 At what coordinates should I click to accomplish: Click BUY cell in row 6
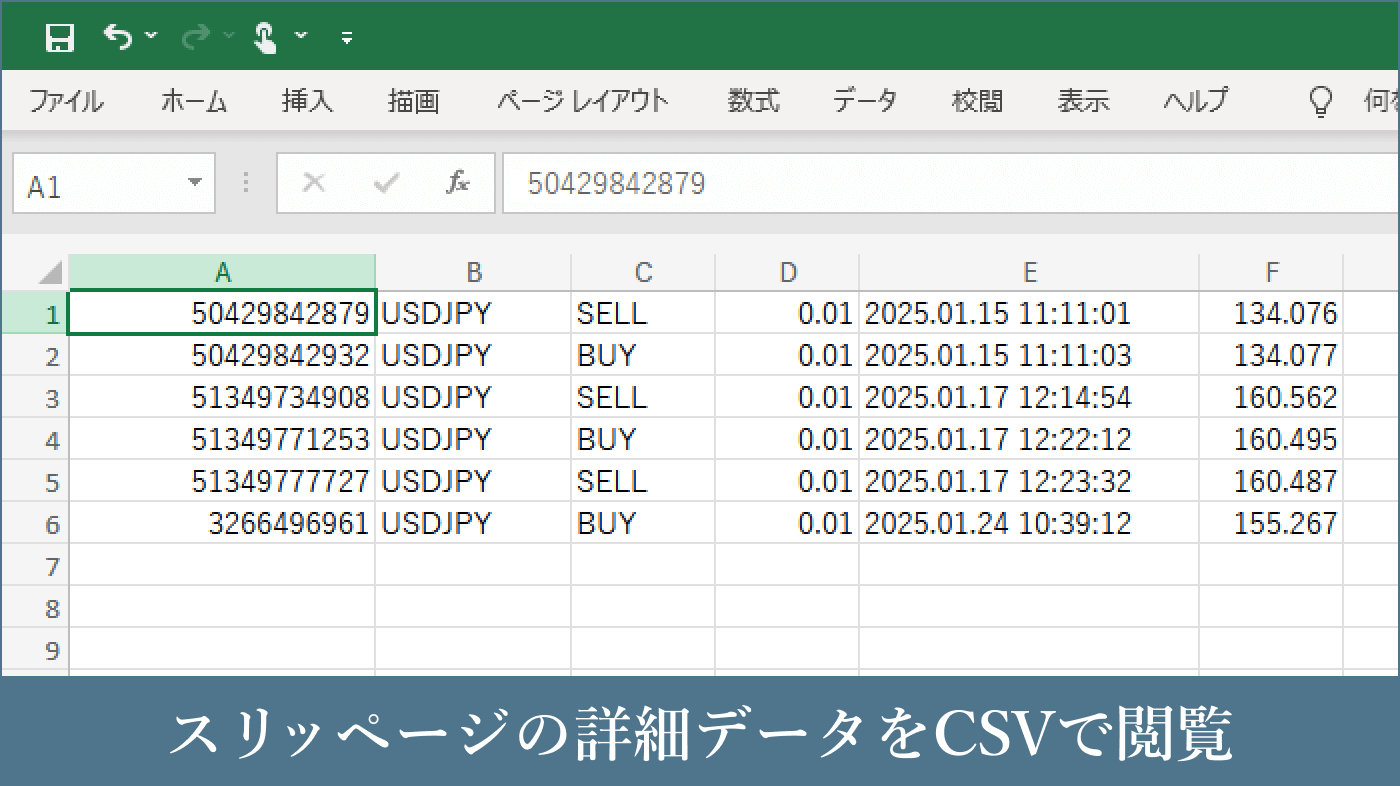643,523
